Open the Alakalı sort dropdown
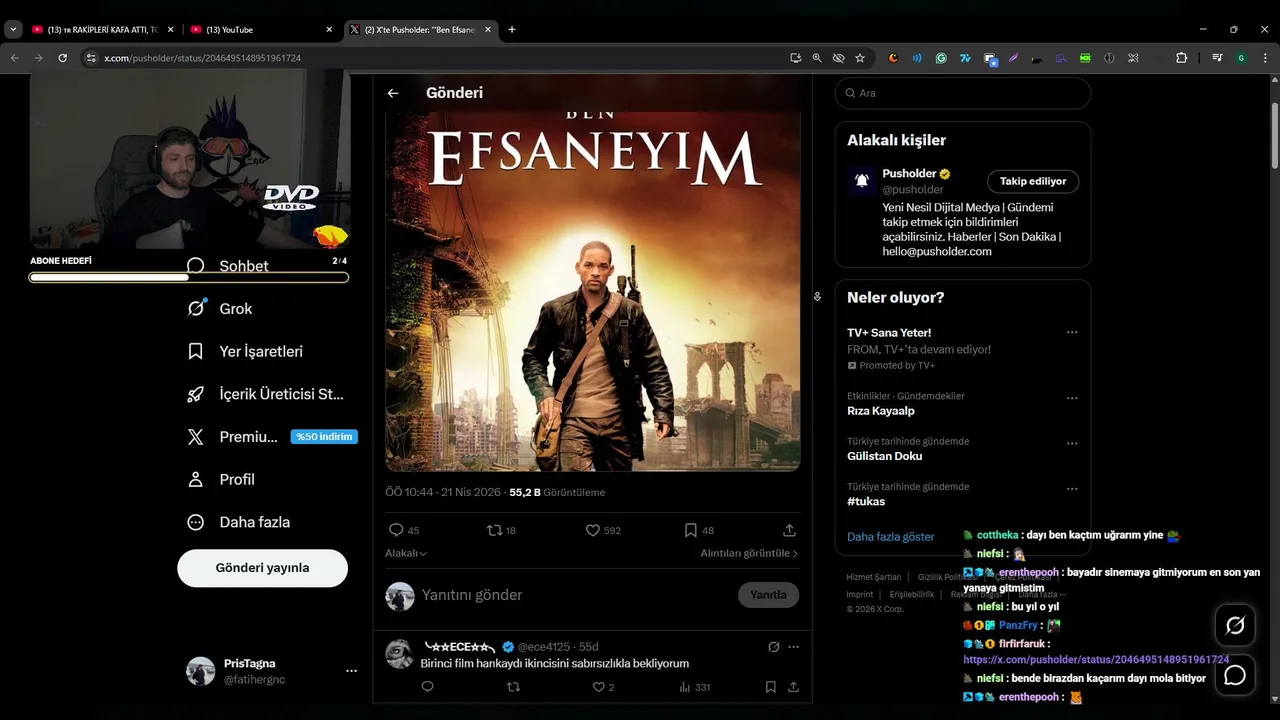 406,553
